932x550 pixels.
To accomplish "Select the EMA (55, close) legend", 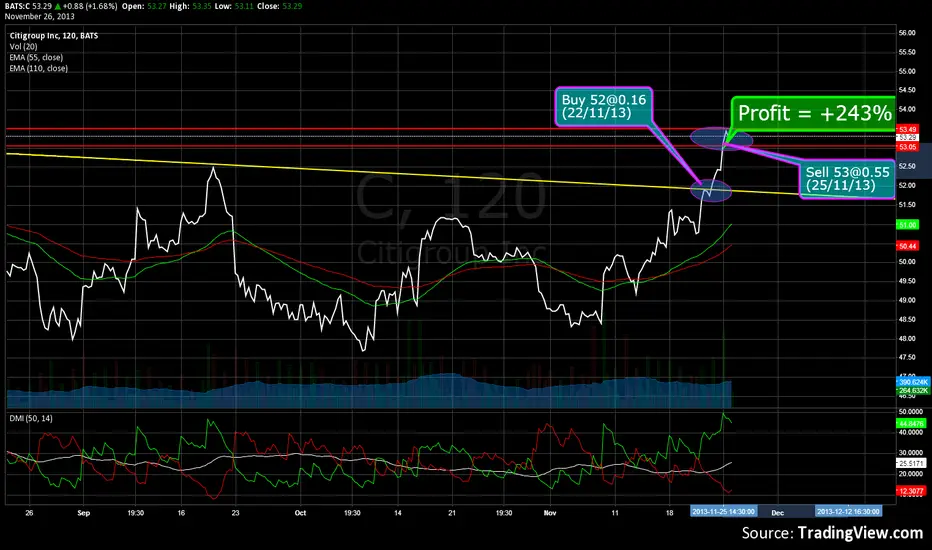I will point(36,58).
